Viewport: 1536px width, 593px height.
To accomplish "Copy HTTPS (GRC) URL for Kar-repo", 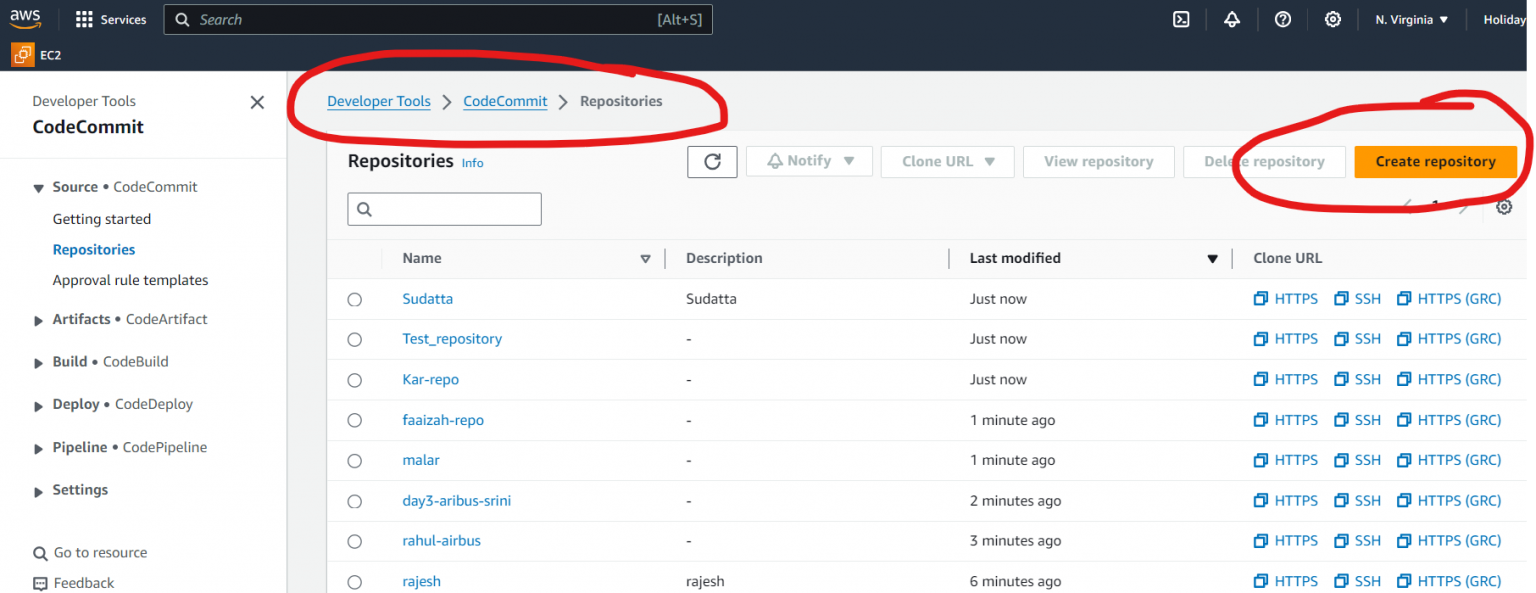I will (1449, 379).
